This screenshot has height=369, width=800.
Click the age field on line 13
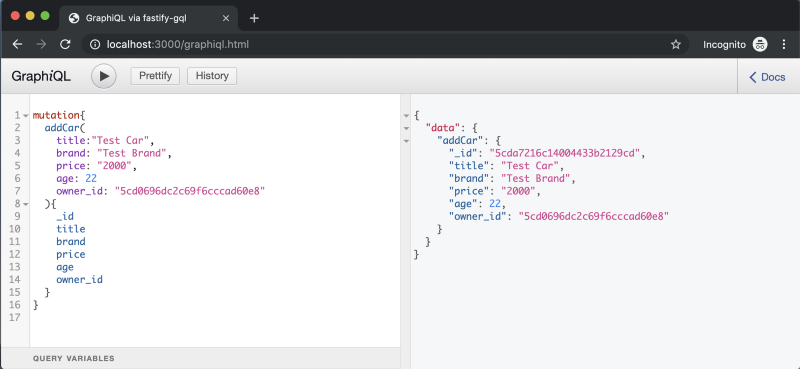(x=65, y=267)
